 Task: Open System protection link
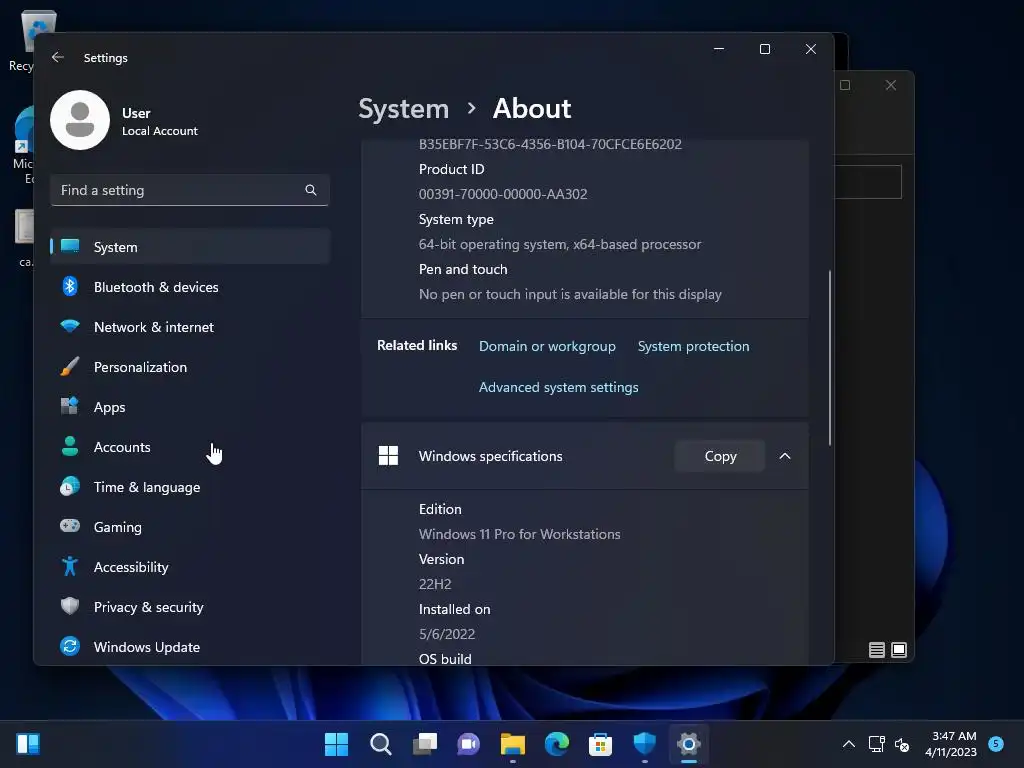pyautogui.click(x=693, y=346)
